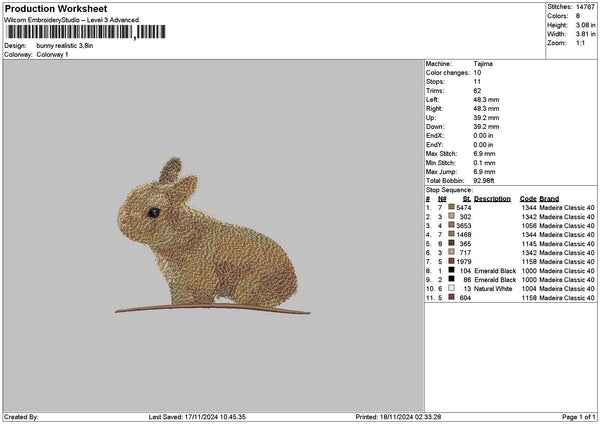Select stop 3 thread swatch with 3653 stitches
The width and height of the screenshot is (600, 424).
click(x=452, y=225)
